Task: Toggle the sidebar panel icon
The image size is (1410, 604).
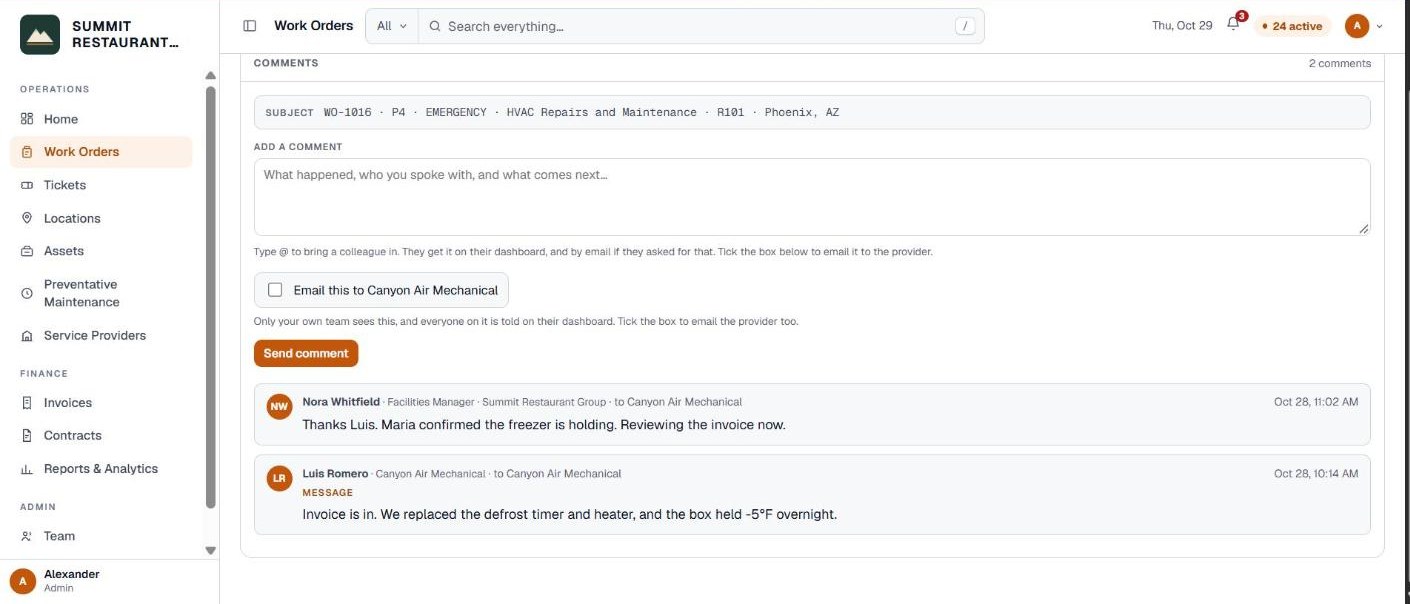Action: pos(250,26)
